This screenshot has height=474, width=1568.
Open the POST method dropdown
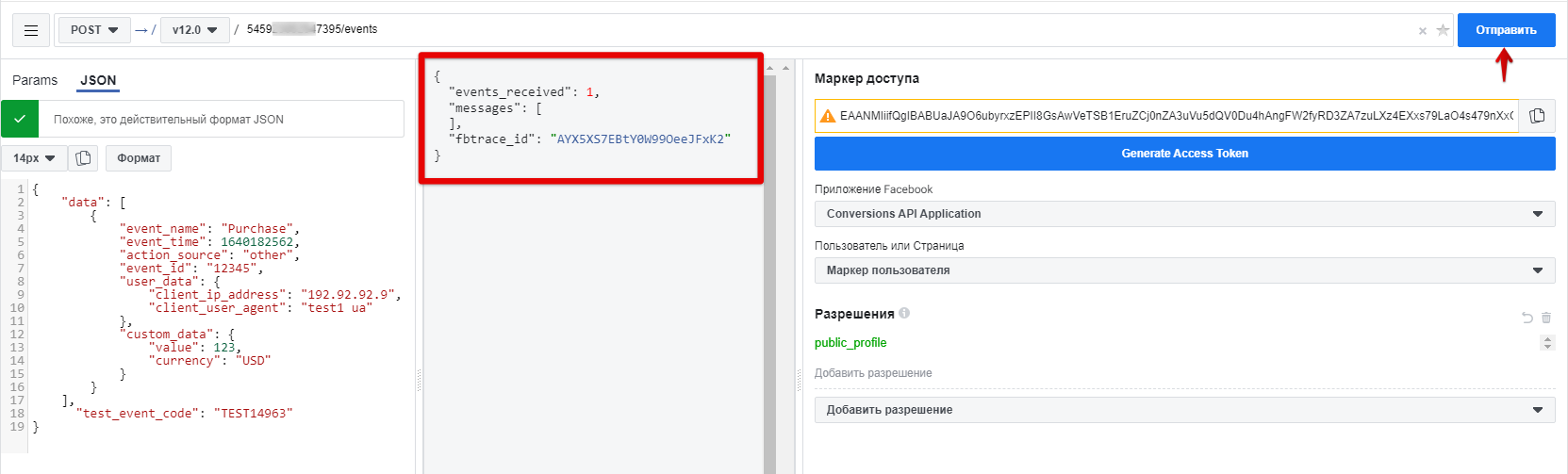point(94,30)
